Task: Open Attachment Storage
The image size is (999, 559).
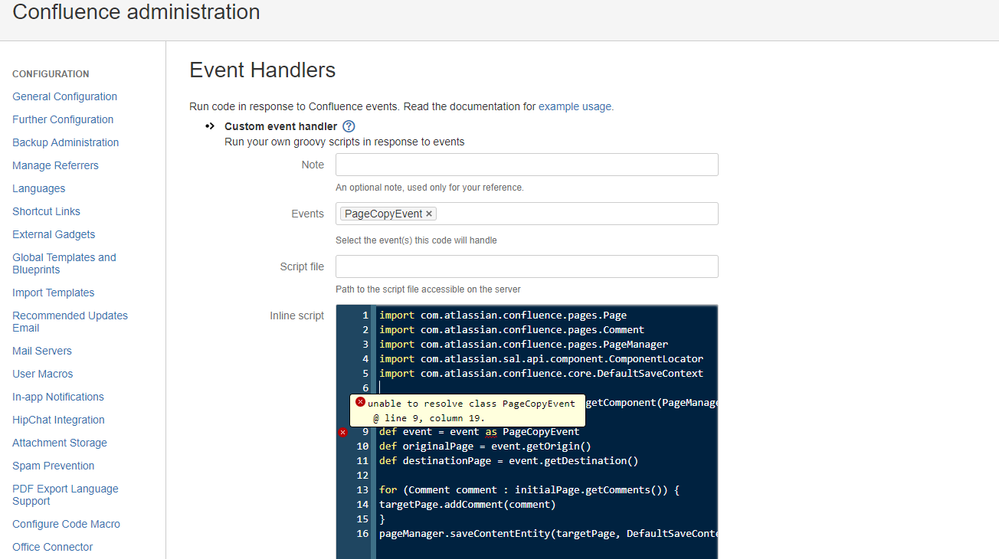Action: coord(59,442)
